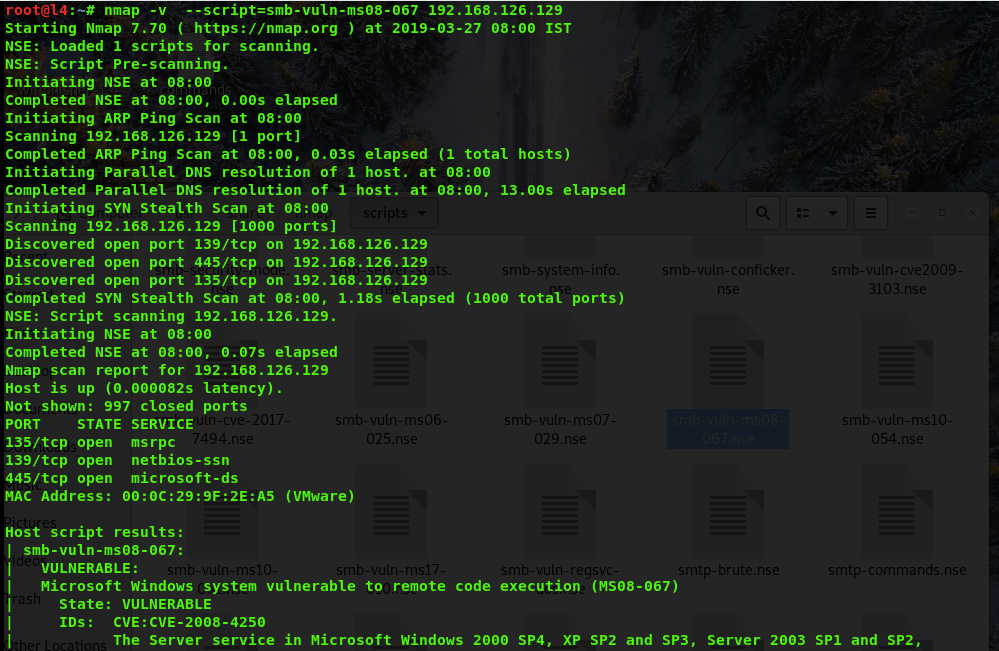This screenshot has width=999, height=651.
Task: Open the Pictures folder in sidebar
Action: (28, 522)
